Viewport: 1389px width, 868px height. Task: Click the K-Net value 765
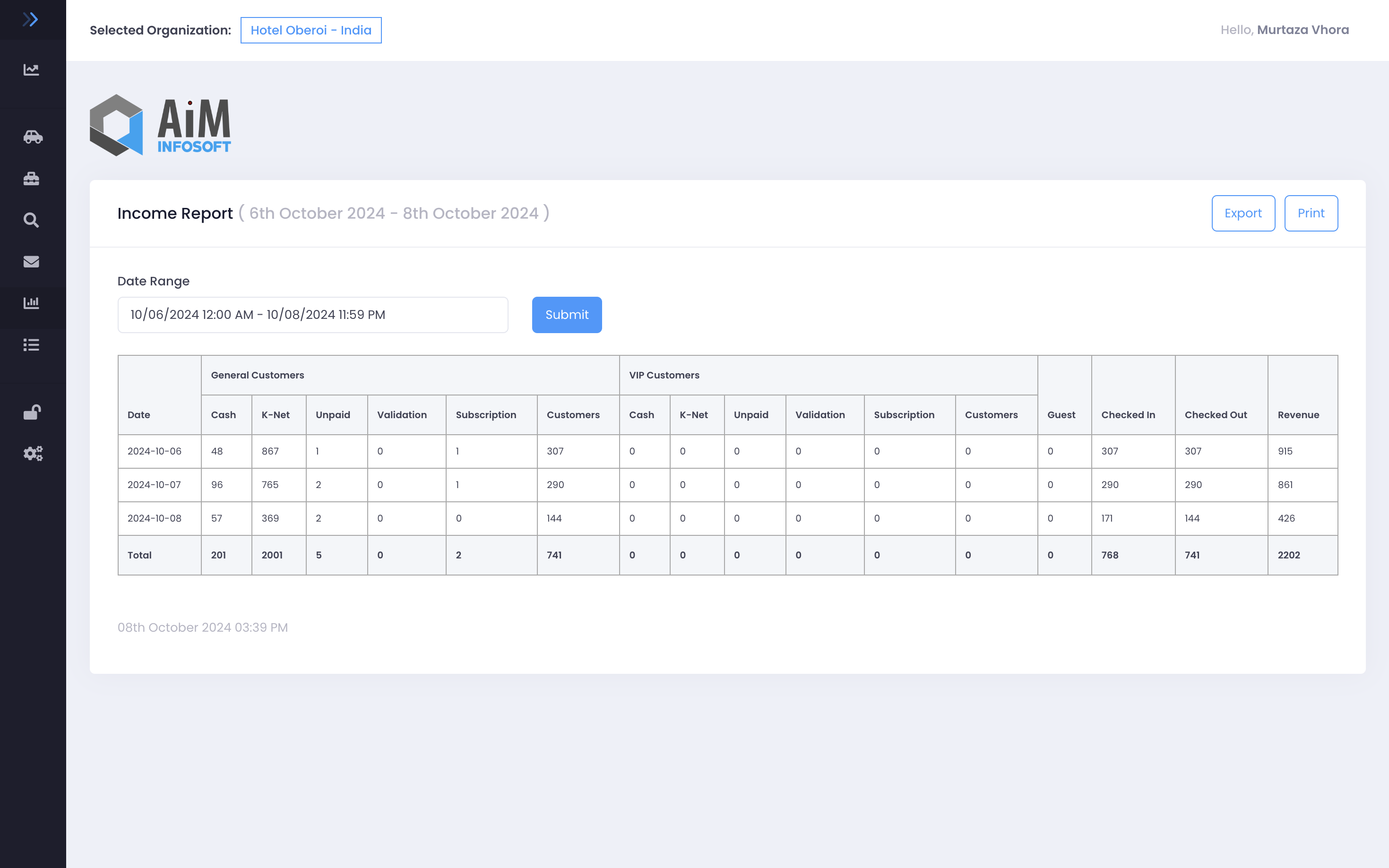270,484
